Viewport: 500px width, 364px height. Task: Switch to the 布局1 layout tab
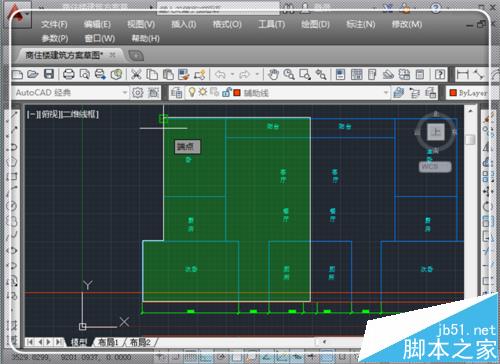(x=108, y=342)
